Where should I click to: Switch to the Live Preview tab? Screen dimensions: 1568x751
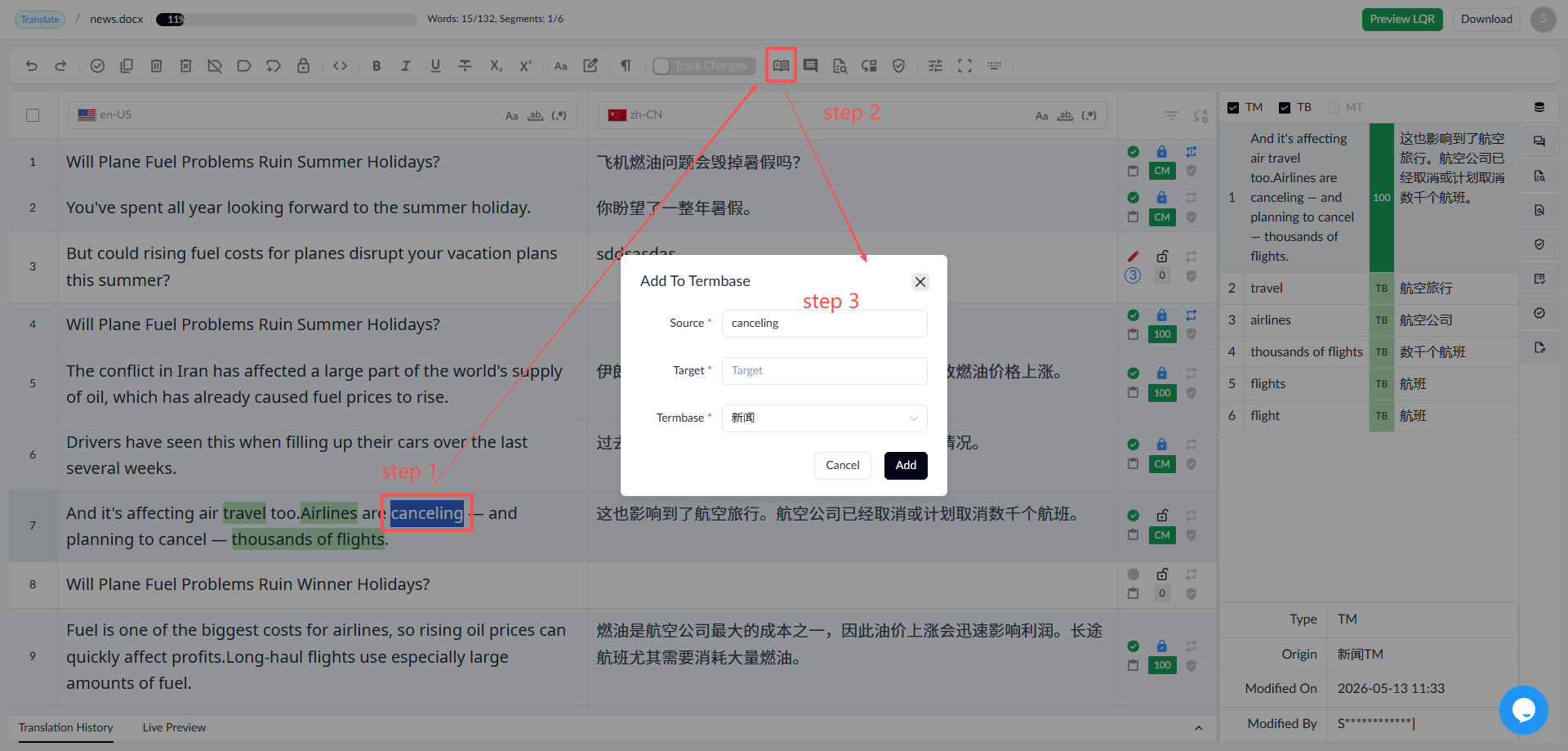(x=174, y=727)
